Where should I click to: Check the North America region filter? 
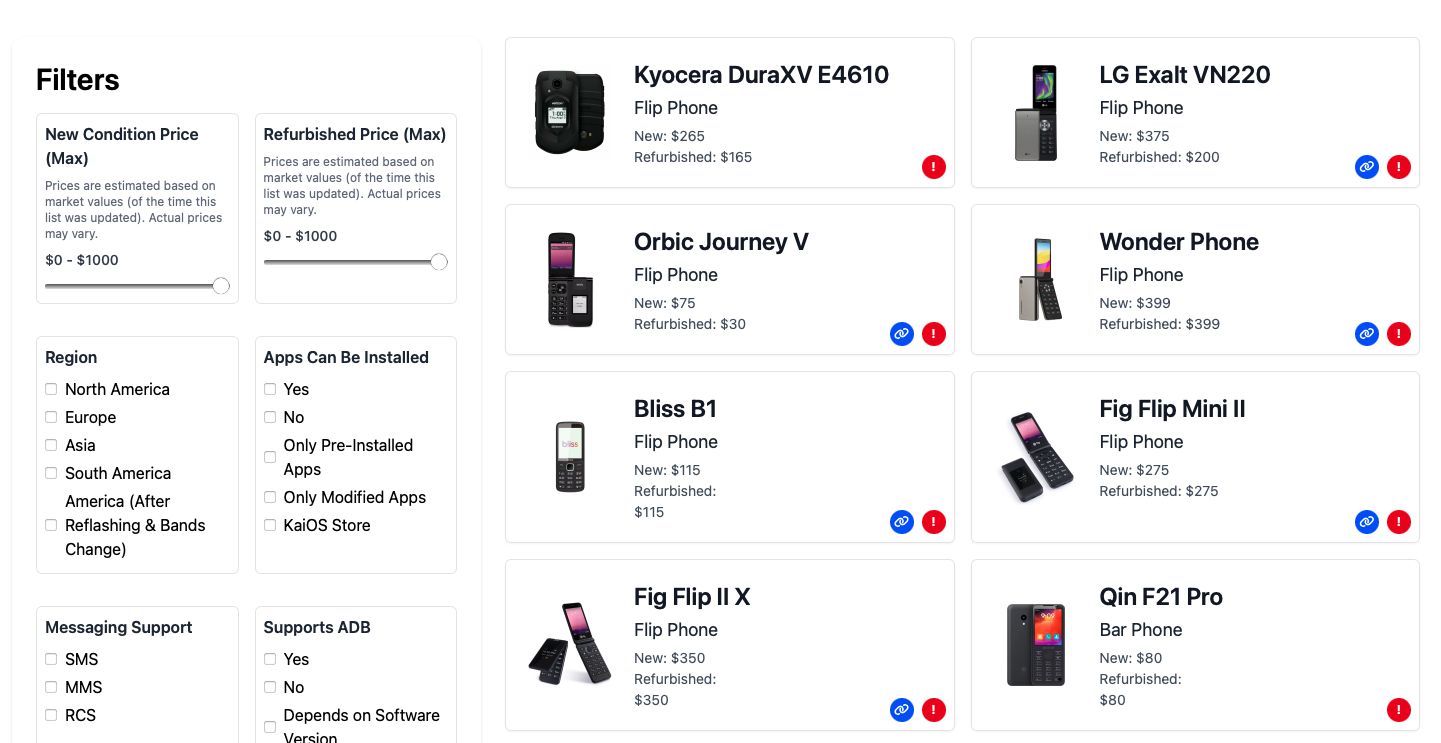(x=51, y=389)
